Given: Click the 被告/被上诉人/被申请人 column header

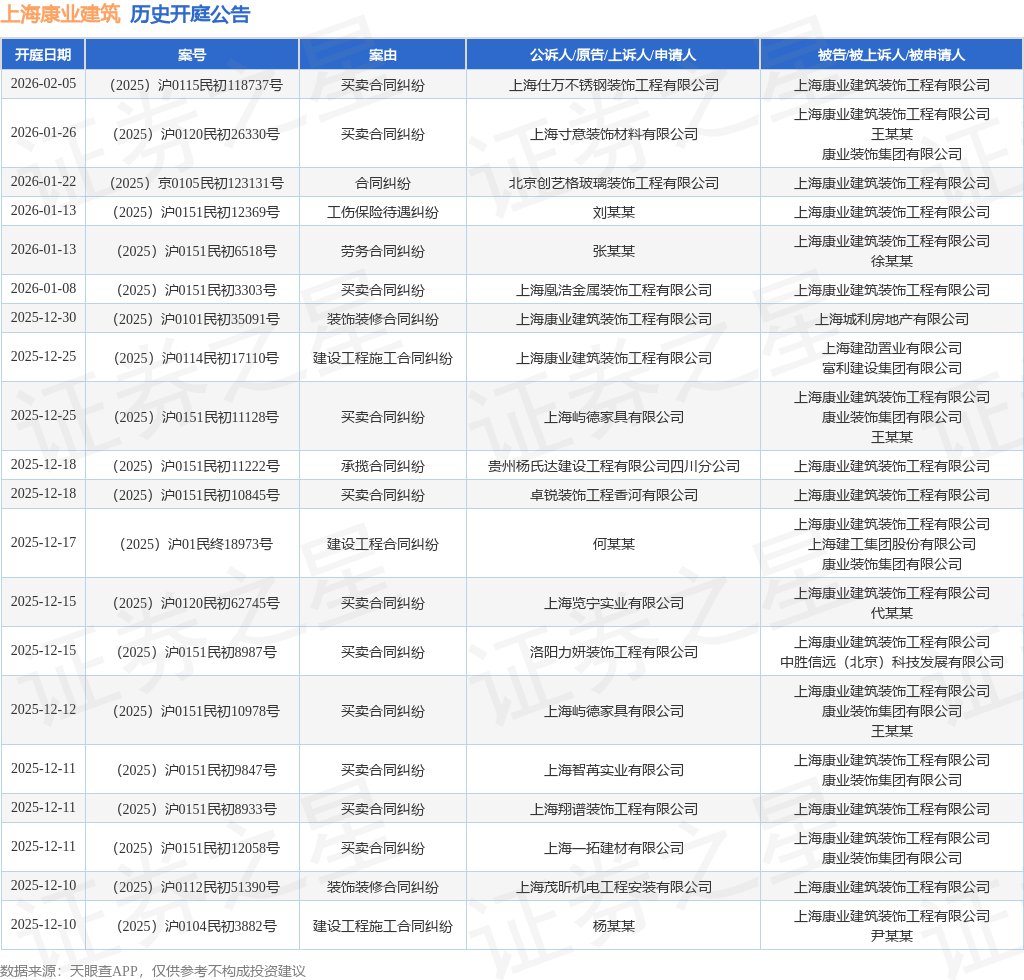Looking at the screenshot, I should (x=891, y=55).
